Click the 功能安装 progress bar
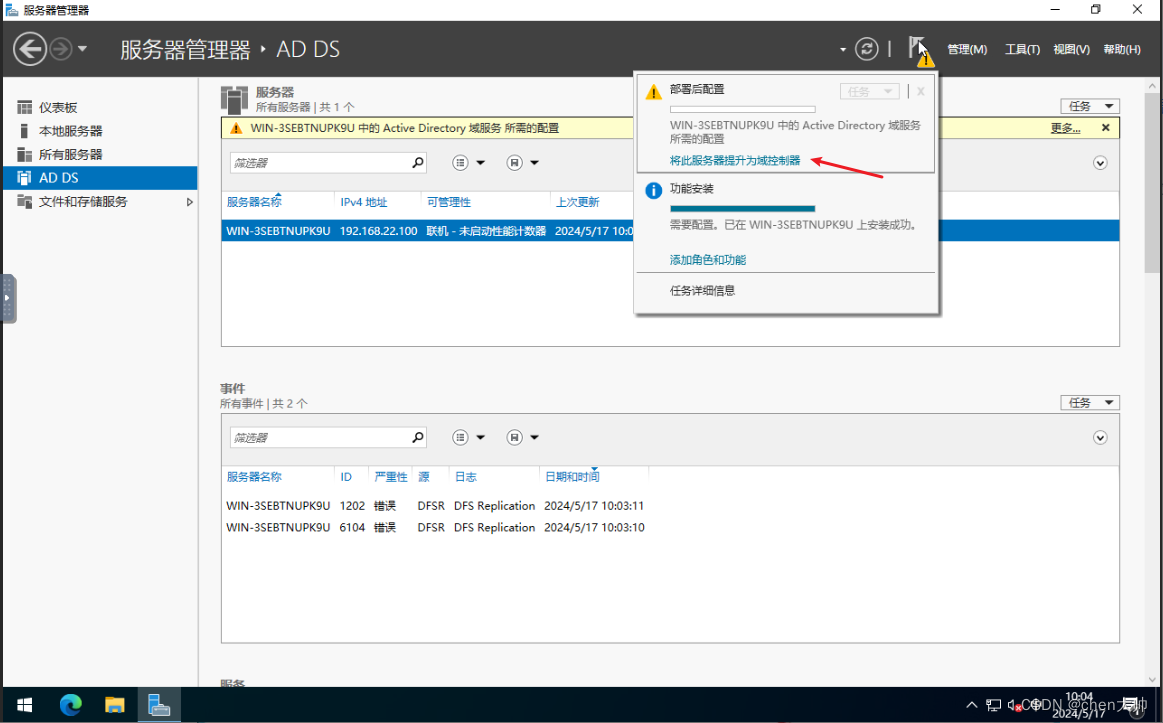 (x=742, y=209)
